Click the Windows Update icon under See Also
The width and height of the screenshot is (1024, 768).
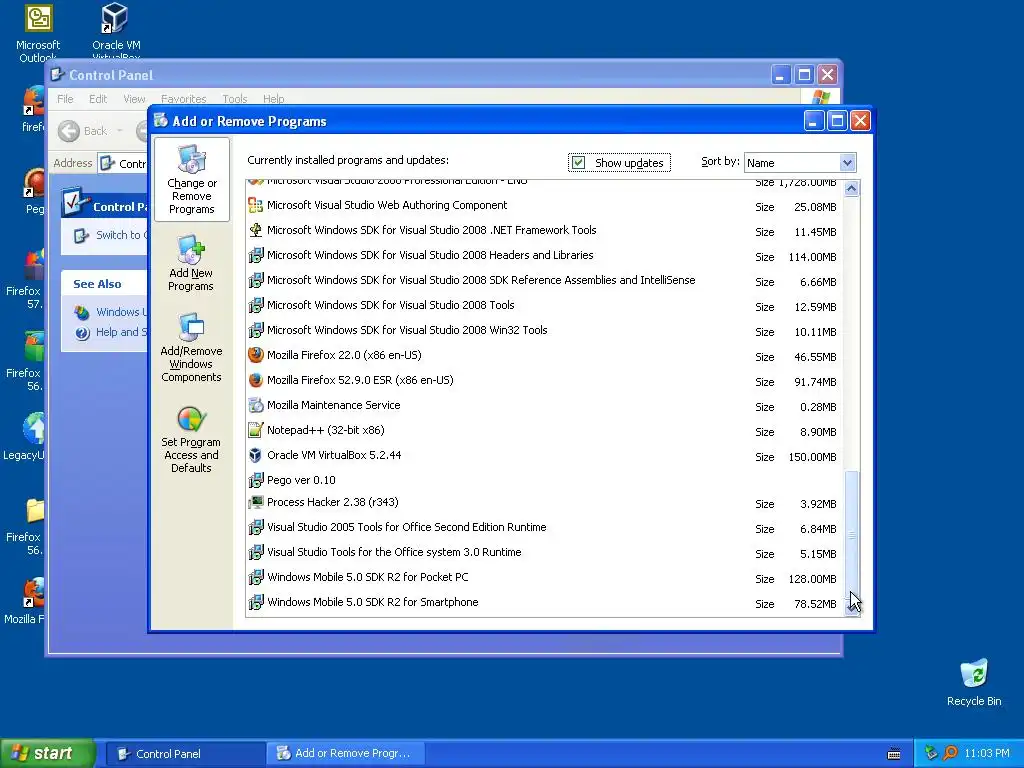coord(82,312)
